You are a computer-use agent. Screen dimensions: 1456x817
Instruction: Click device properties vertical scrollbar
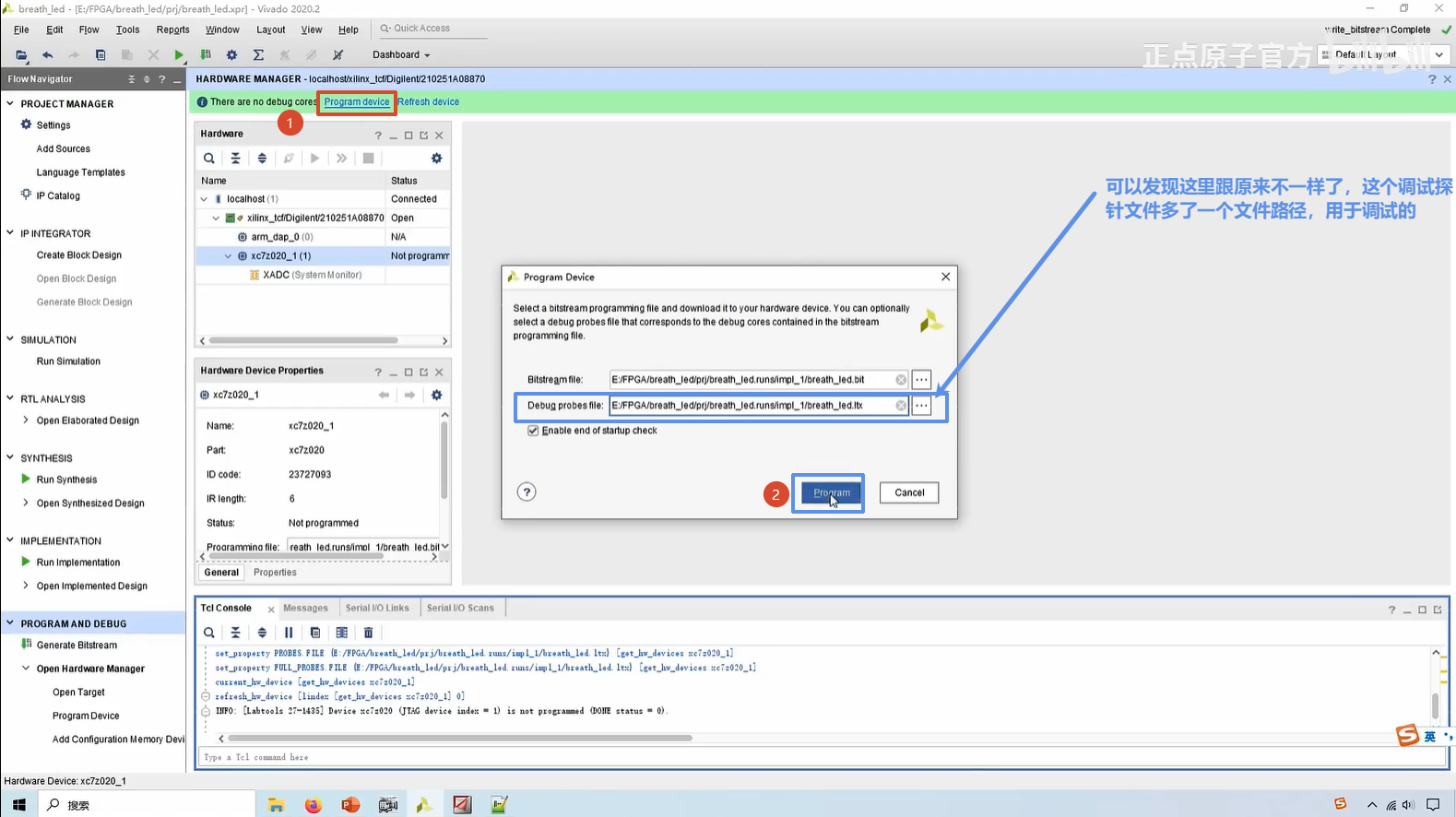(x=444, y=461)
